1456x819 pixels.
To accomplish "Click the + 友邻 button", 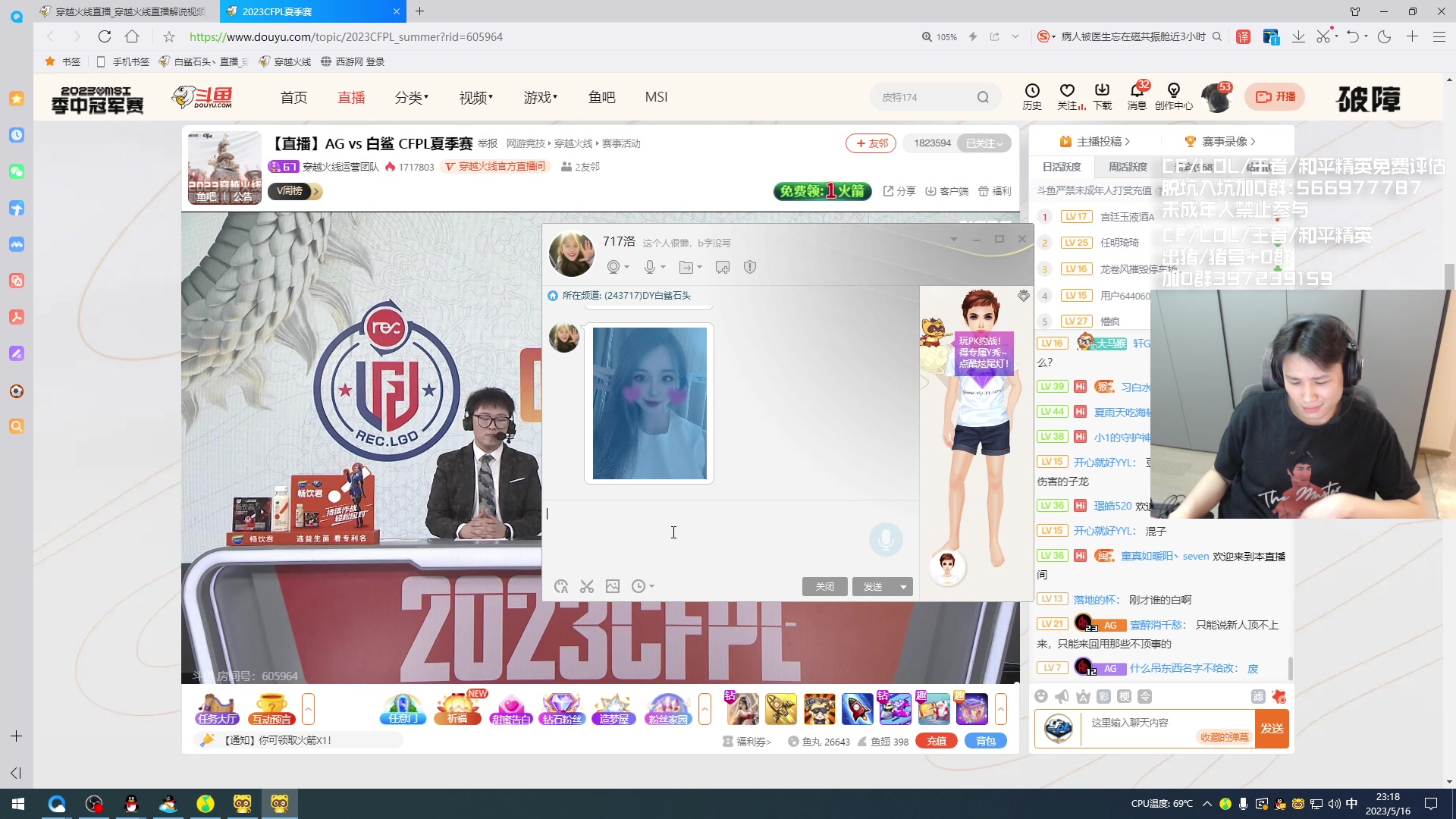I will tap(871, 143).
